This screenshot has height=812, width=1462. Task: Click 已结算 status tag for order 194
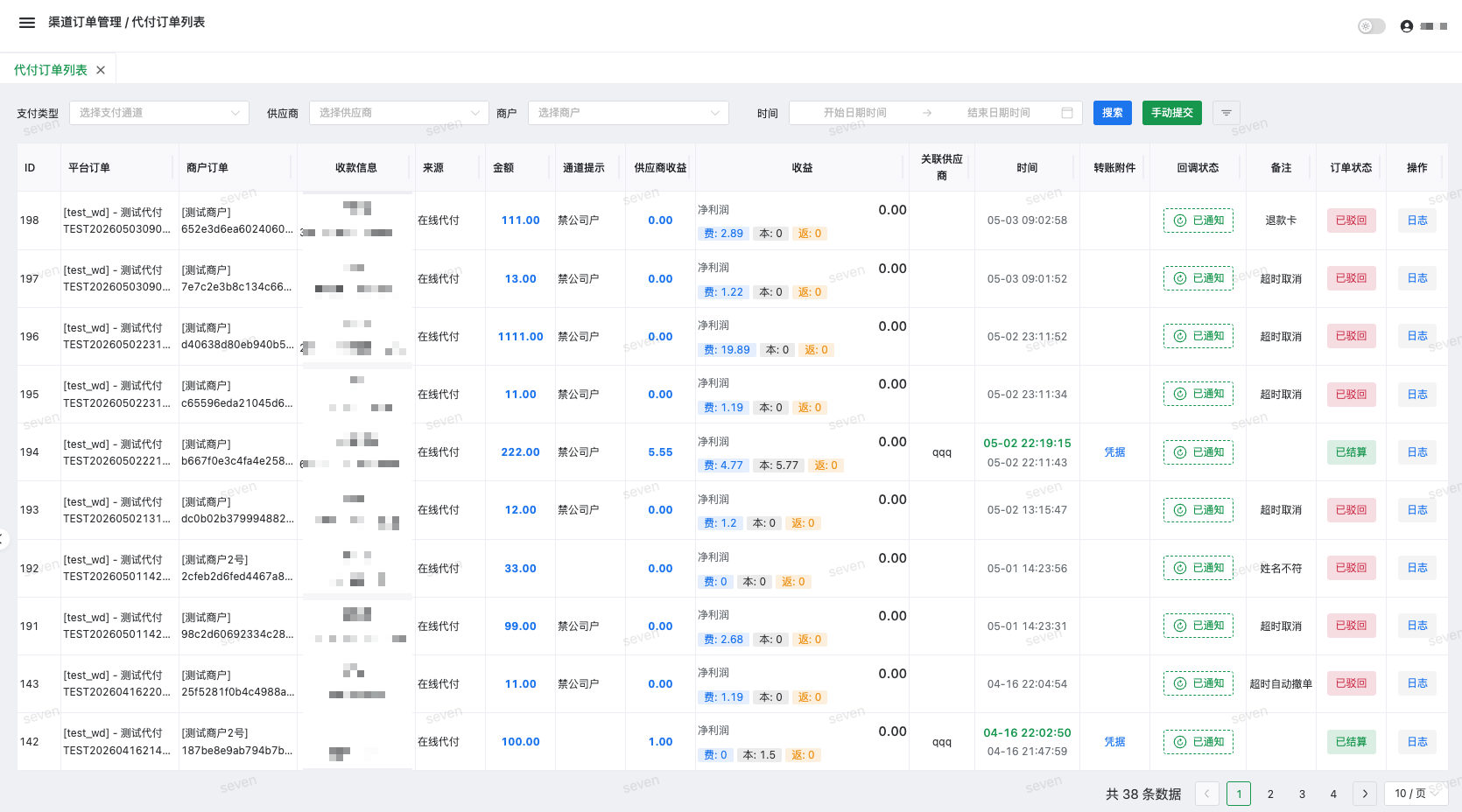tap(1352, 452)
